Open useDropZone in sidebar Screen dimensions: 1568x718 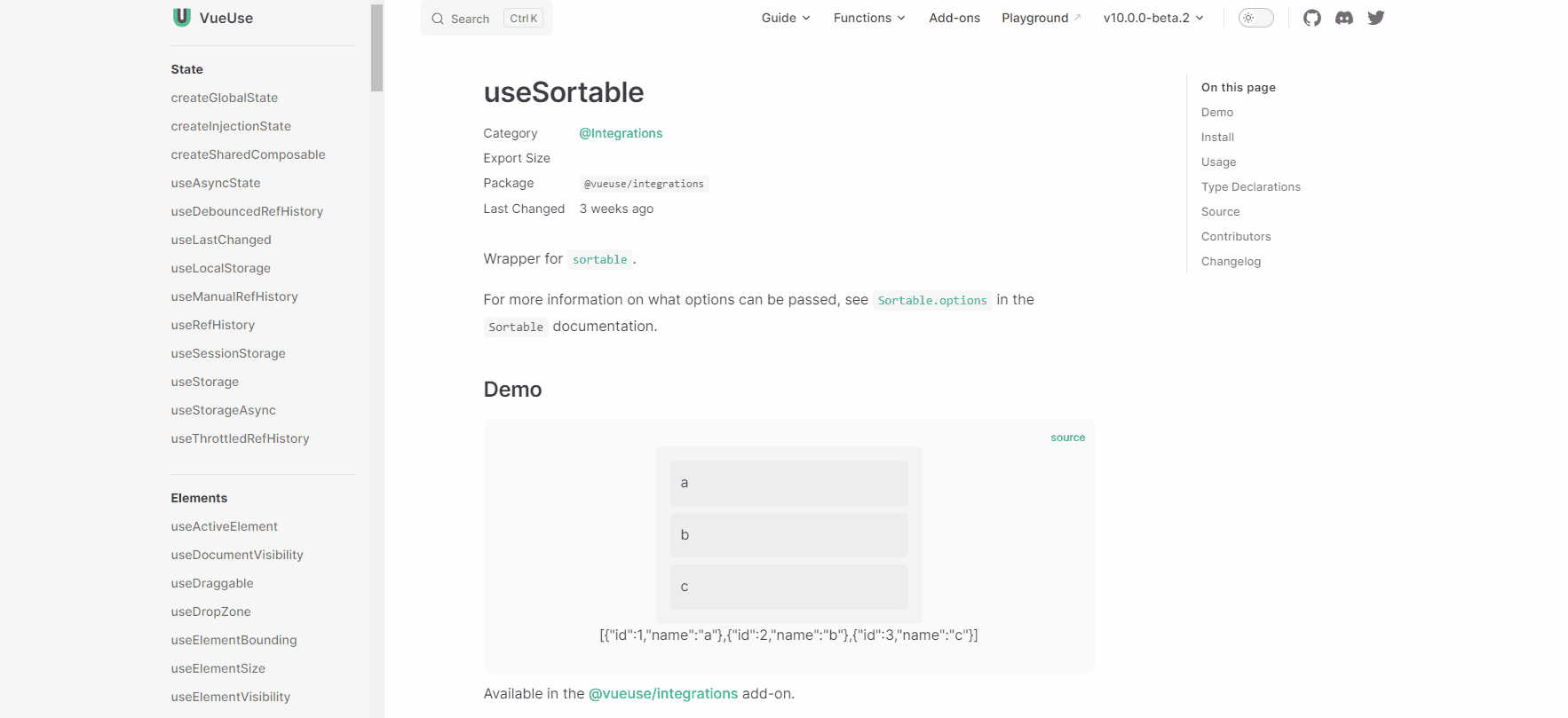(211, 611)
